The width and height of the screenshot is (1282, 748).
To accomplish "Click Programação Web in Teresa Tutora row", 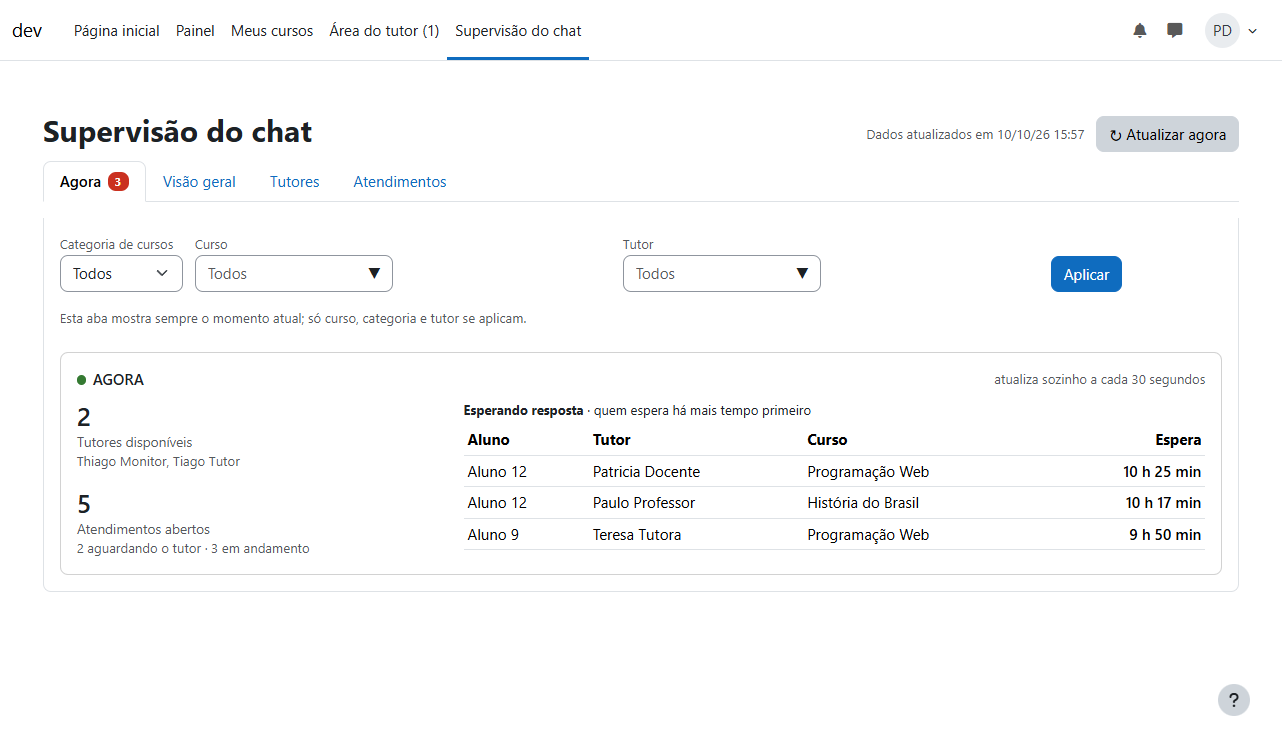I will point(868,535).
